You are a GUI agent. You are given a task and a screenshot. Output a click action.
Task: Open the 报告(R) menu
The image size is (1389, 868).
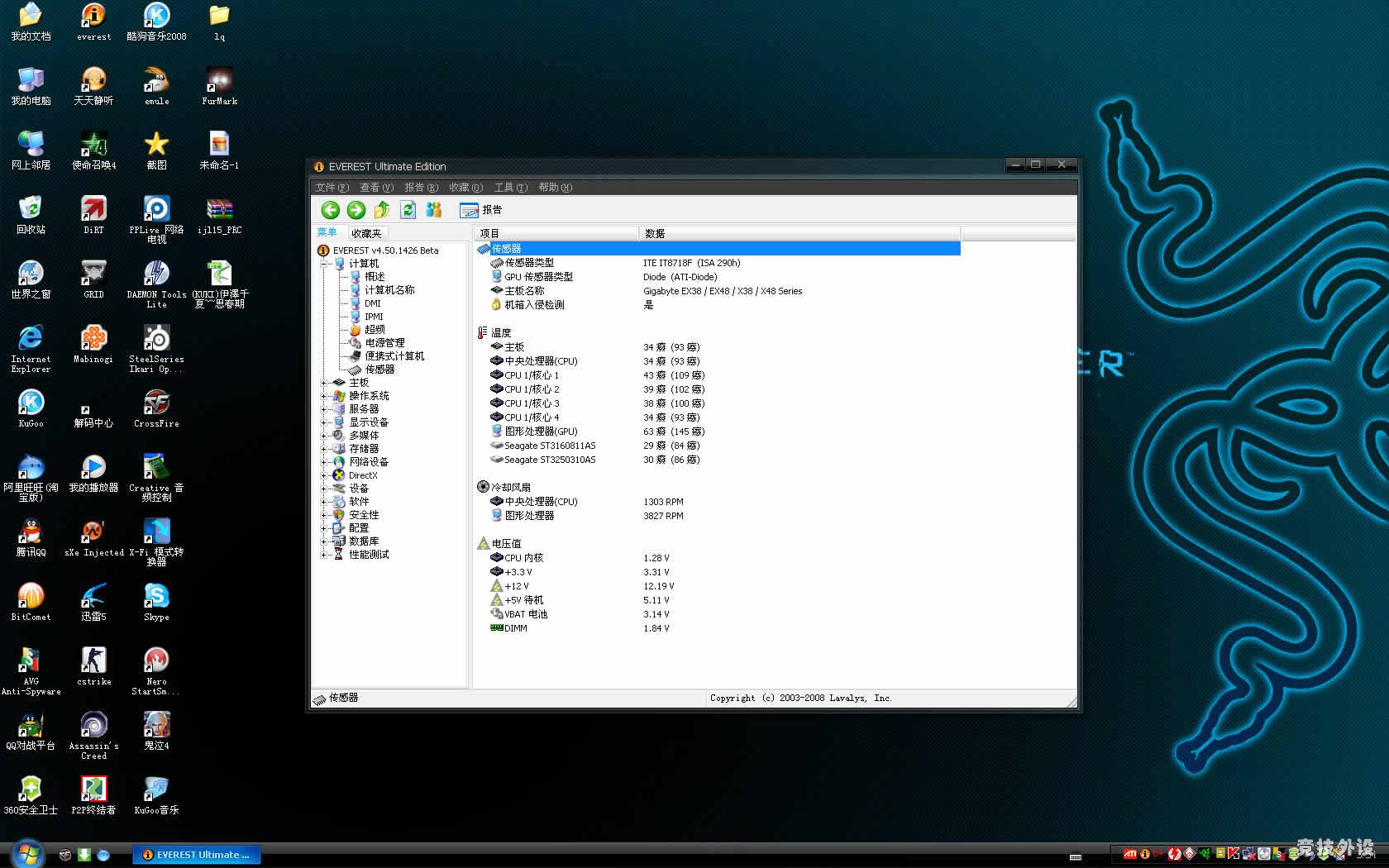point(421,188)
